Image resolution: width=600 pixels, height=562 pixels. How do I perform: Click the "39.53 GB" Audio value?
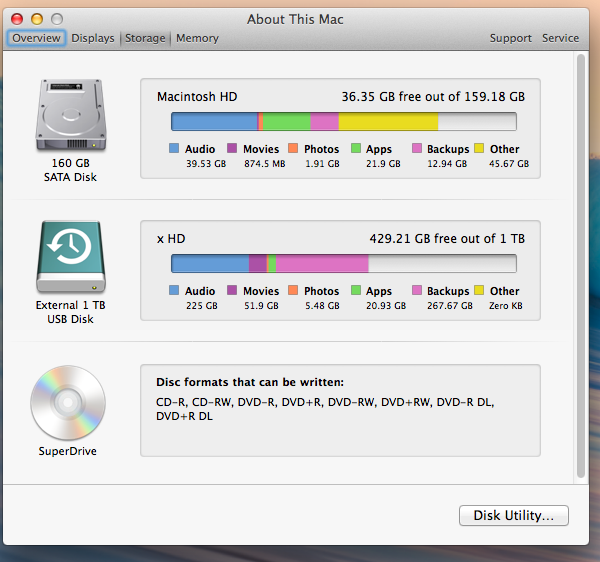(206, 164)
